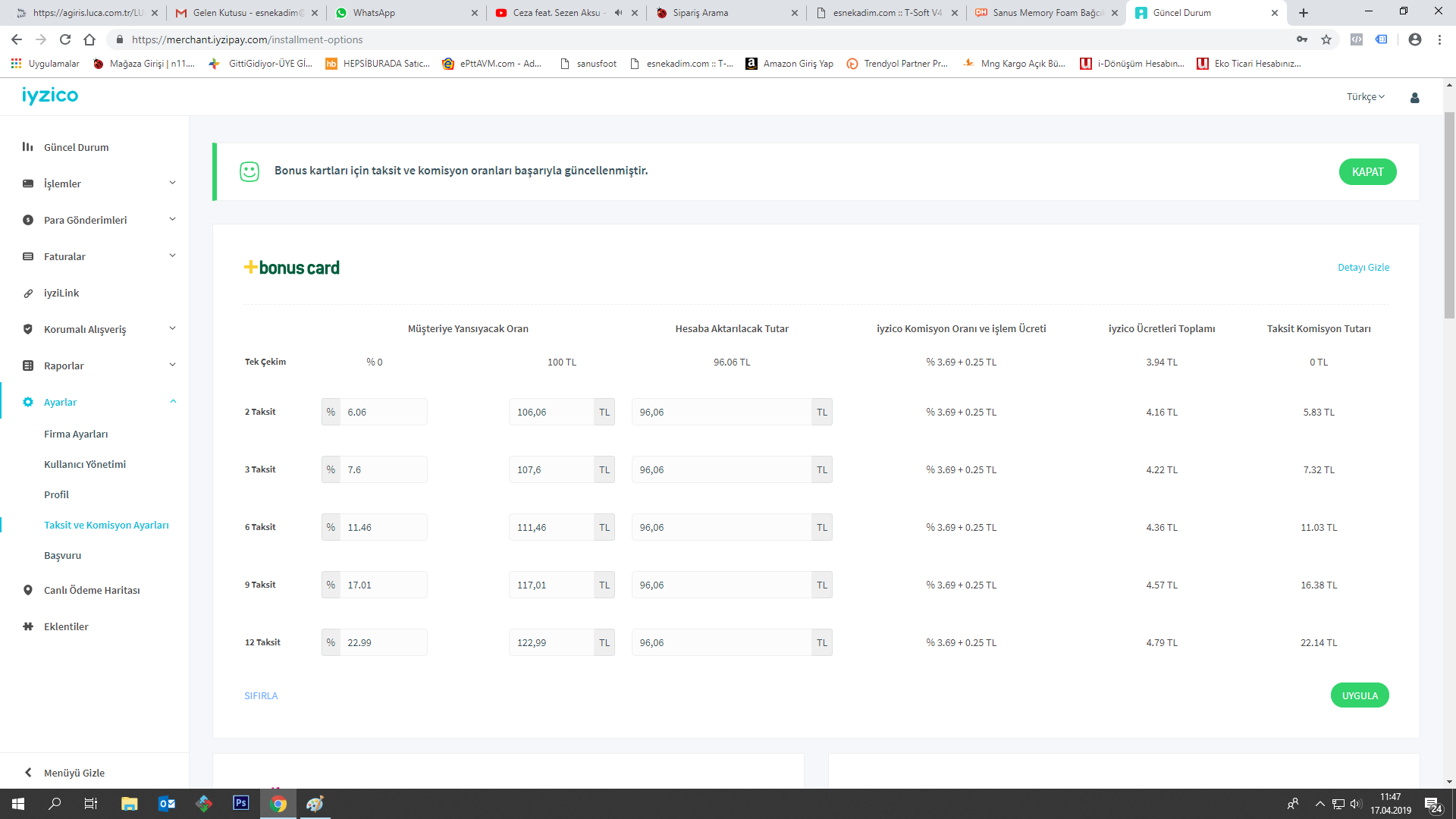
Task: Open Başvuru page
Action: [x=62, y=556]
